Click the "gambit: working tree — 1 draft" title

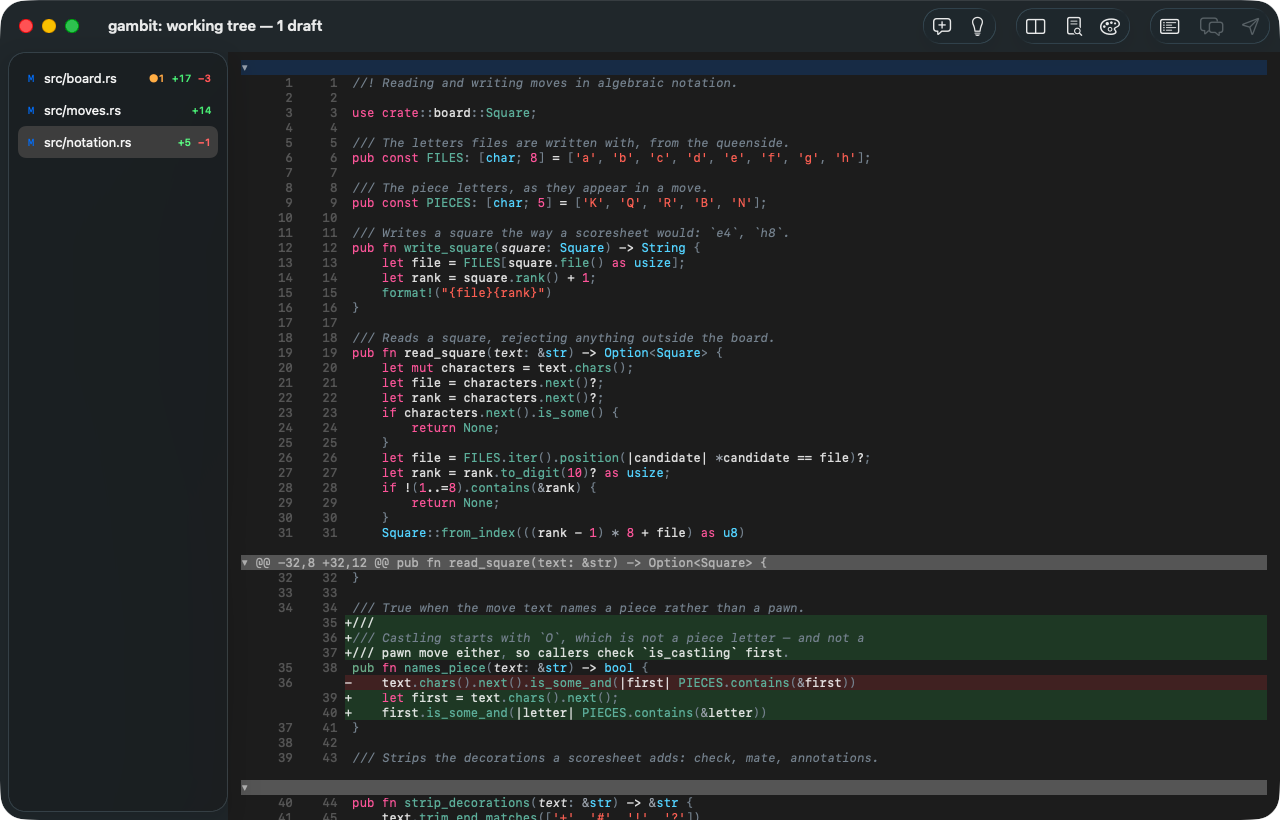(x=215, y=26)
